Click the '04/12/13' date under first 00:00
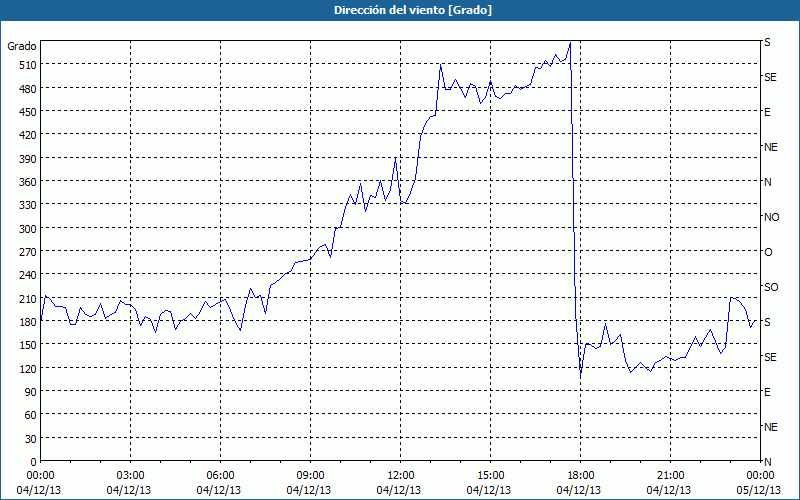 [39, 490]
